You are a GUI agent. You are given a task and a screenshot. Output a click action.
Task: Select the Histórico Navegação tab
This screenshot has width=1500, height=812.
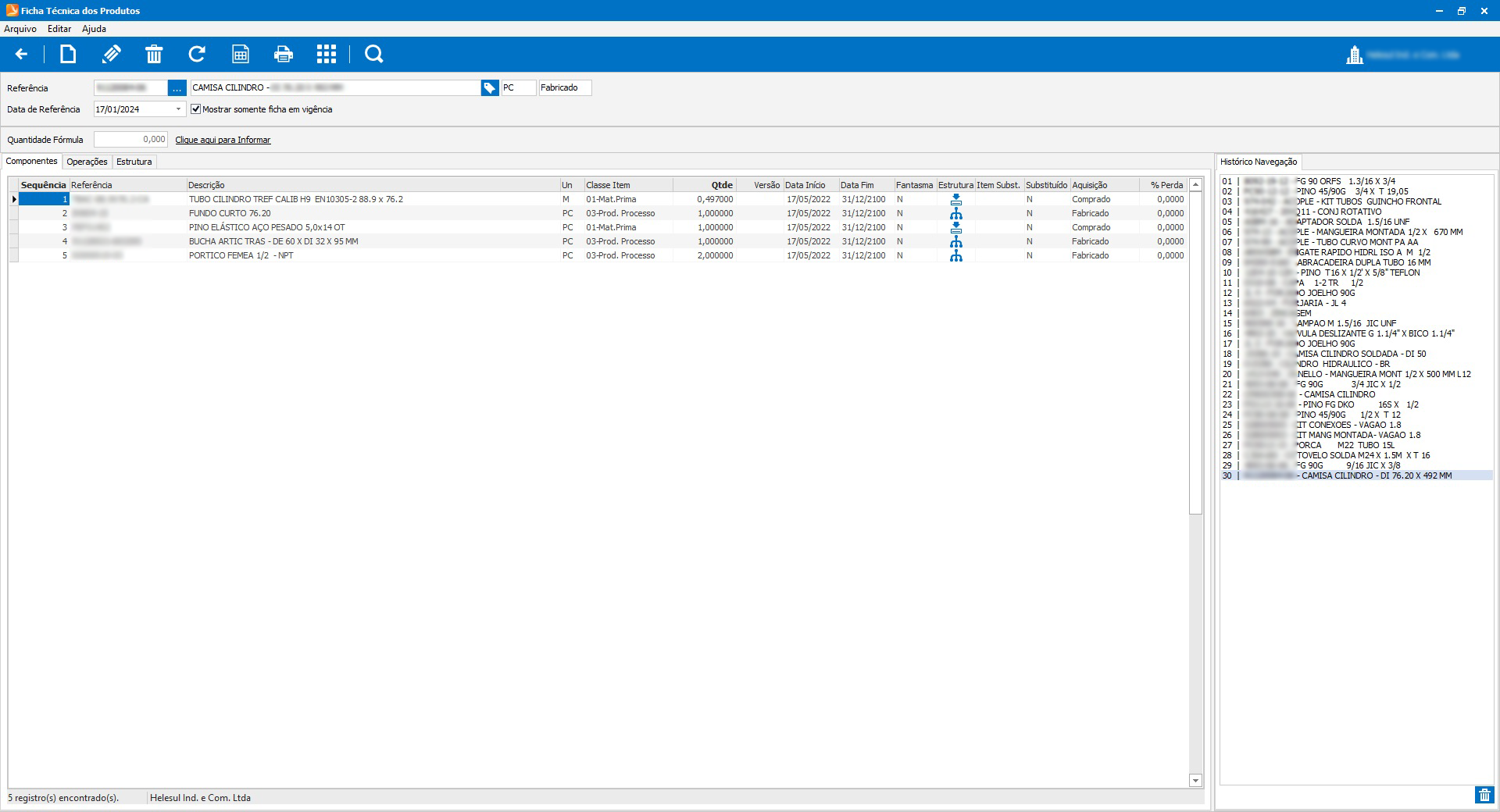pos(1259,162)
